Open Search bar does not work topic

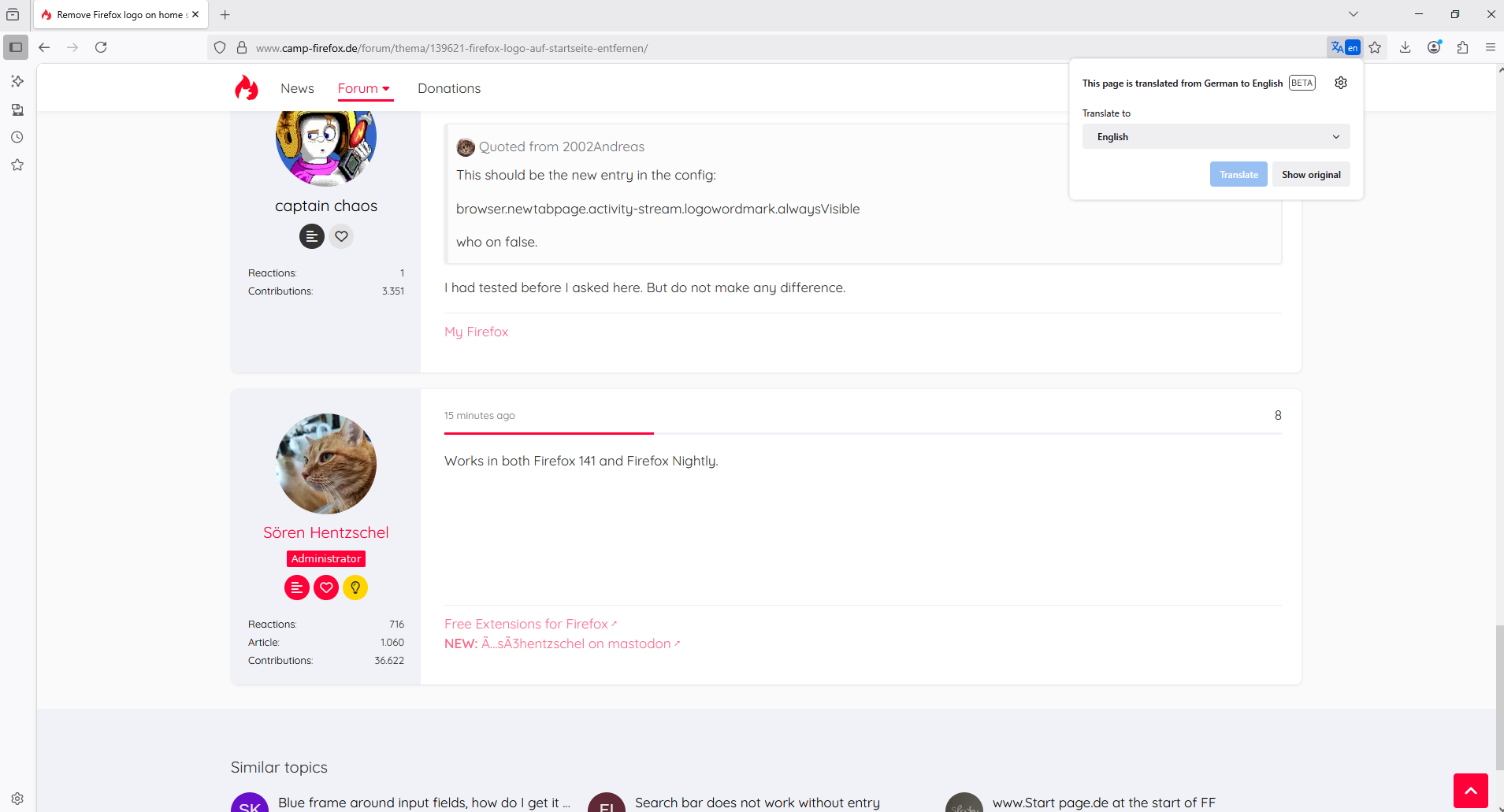point(757,803)
